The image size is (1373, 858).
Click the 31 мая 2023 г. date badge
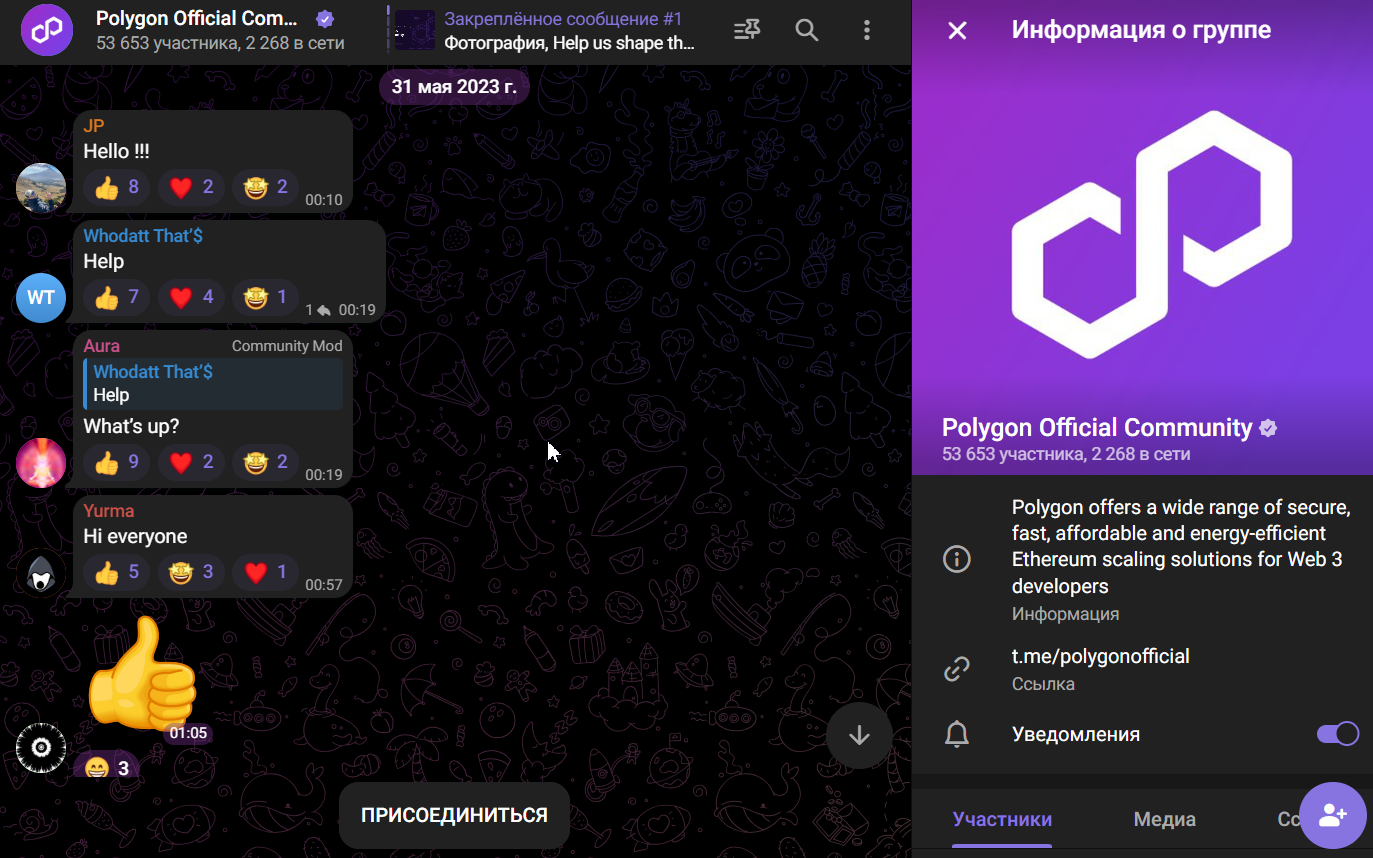point(454,86)
